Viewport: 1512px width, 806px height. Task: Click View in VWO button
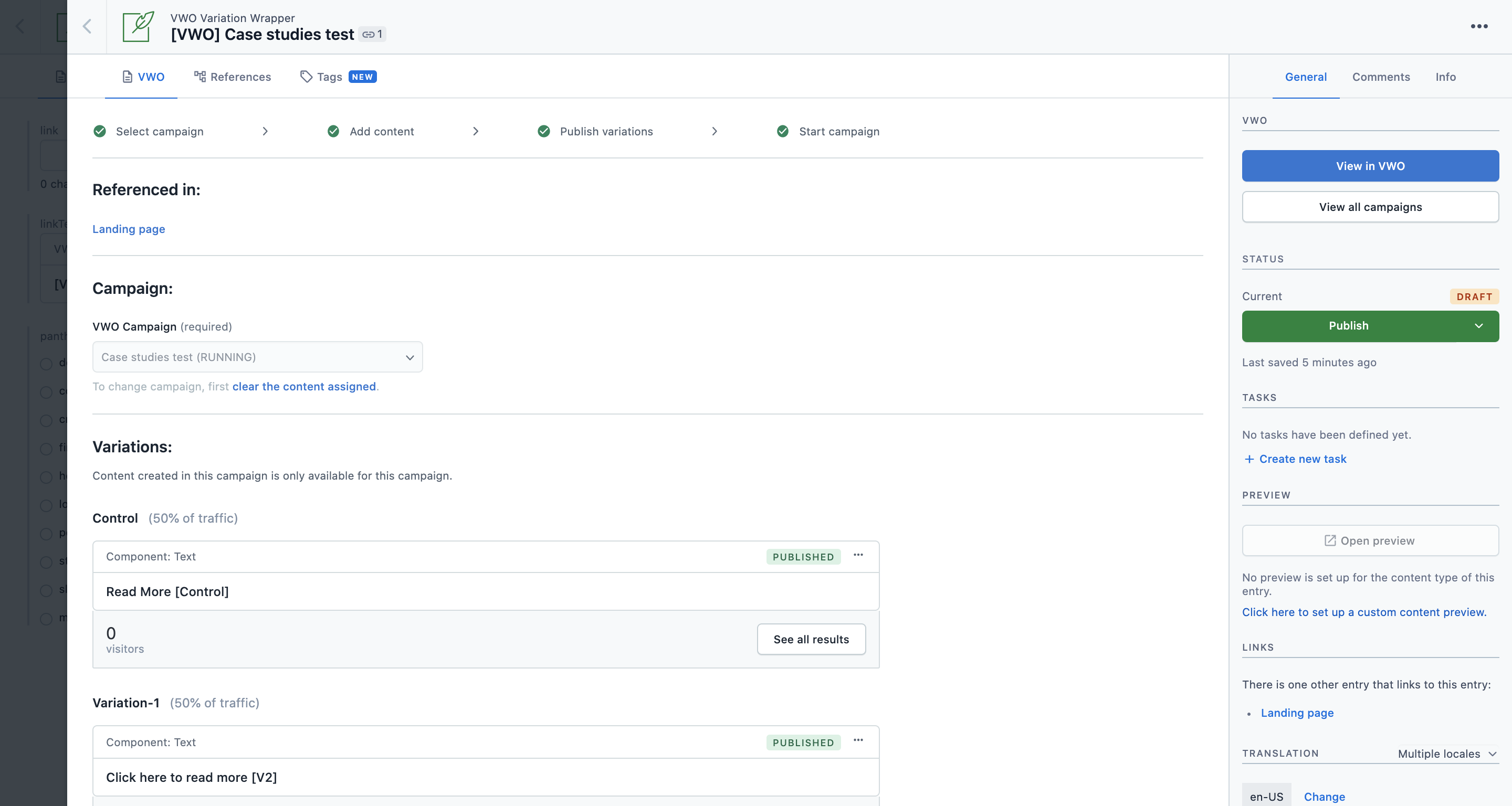click(x=1370, y=166)
